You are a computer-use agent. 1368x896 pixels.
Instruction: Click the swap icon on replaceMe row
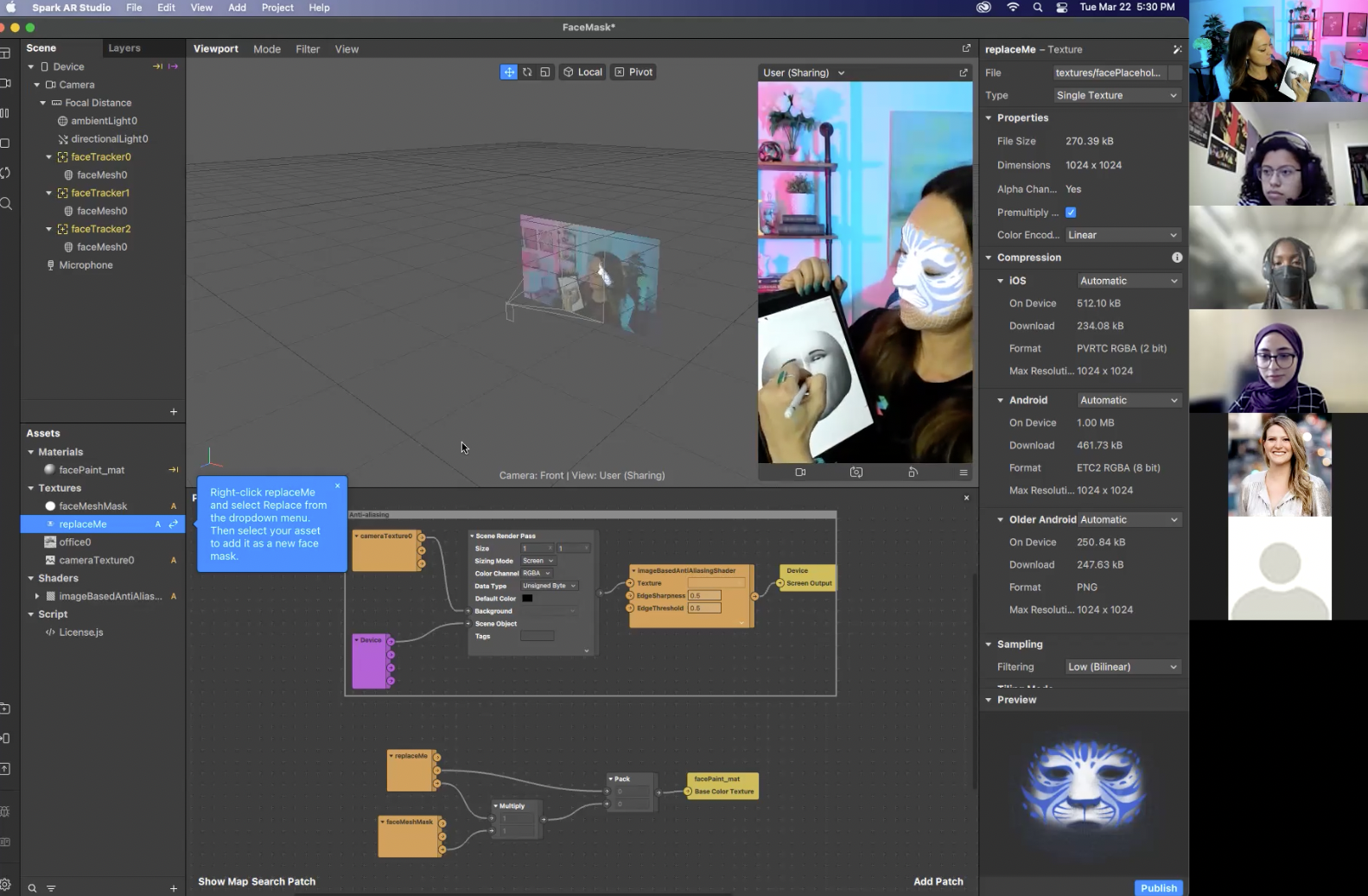tap(173, 524)
